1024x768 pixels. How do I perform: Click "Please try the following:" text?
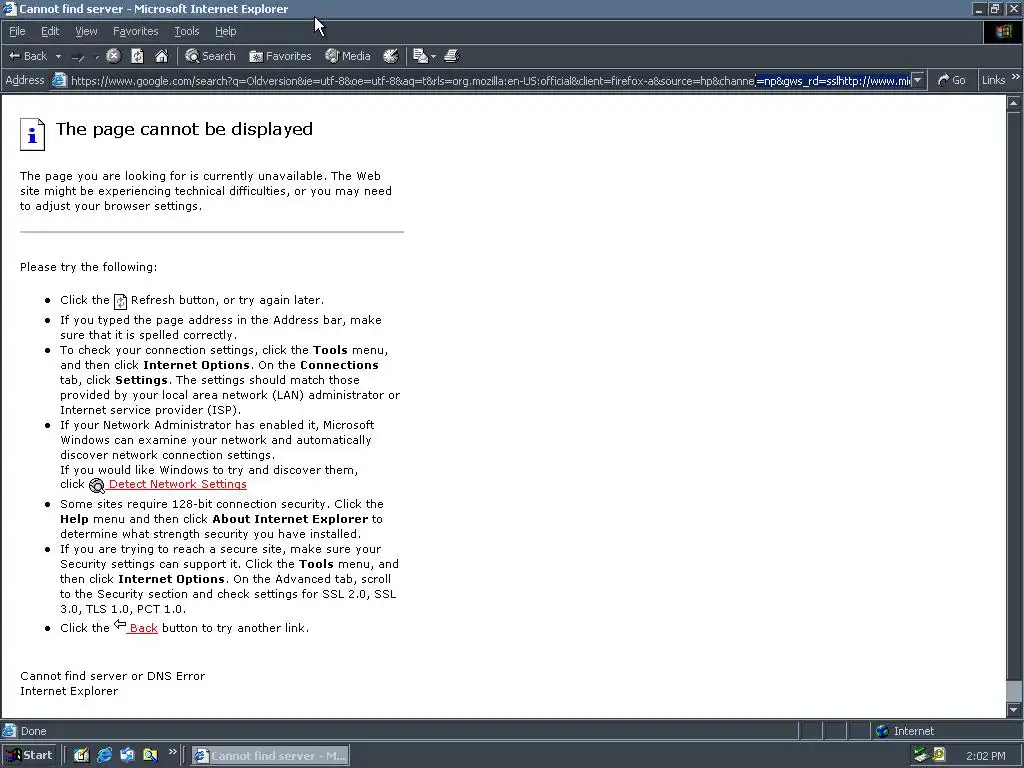click(x=88, y=267)
